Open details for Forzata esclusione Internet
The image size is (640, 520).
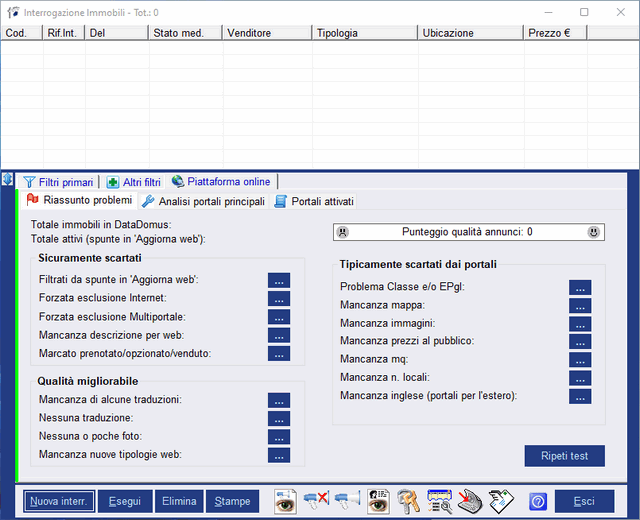279,299
